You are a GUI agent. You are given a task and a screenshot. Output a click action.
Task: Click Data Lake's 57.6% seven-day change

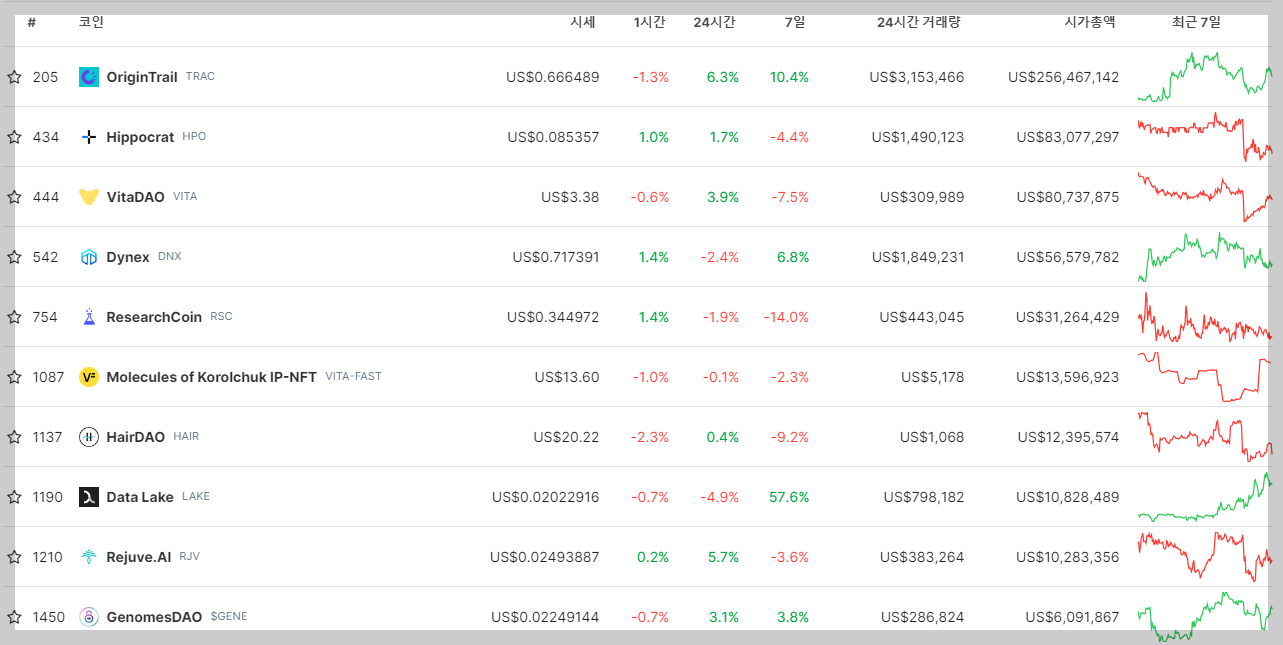(x=790, y=497)
